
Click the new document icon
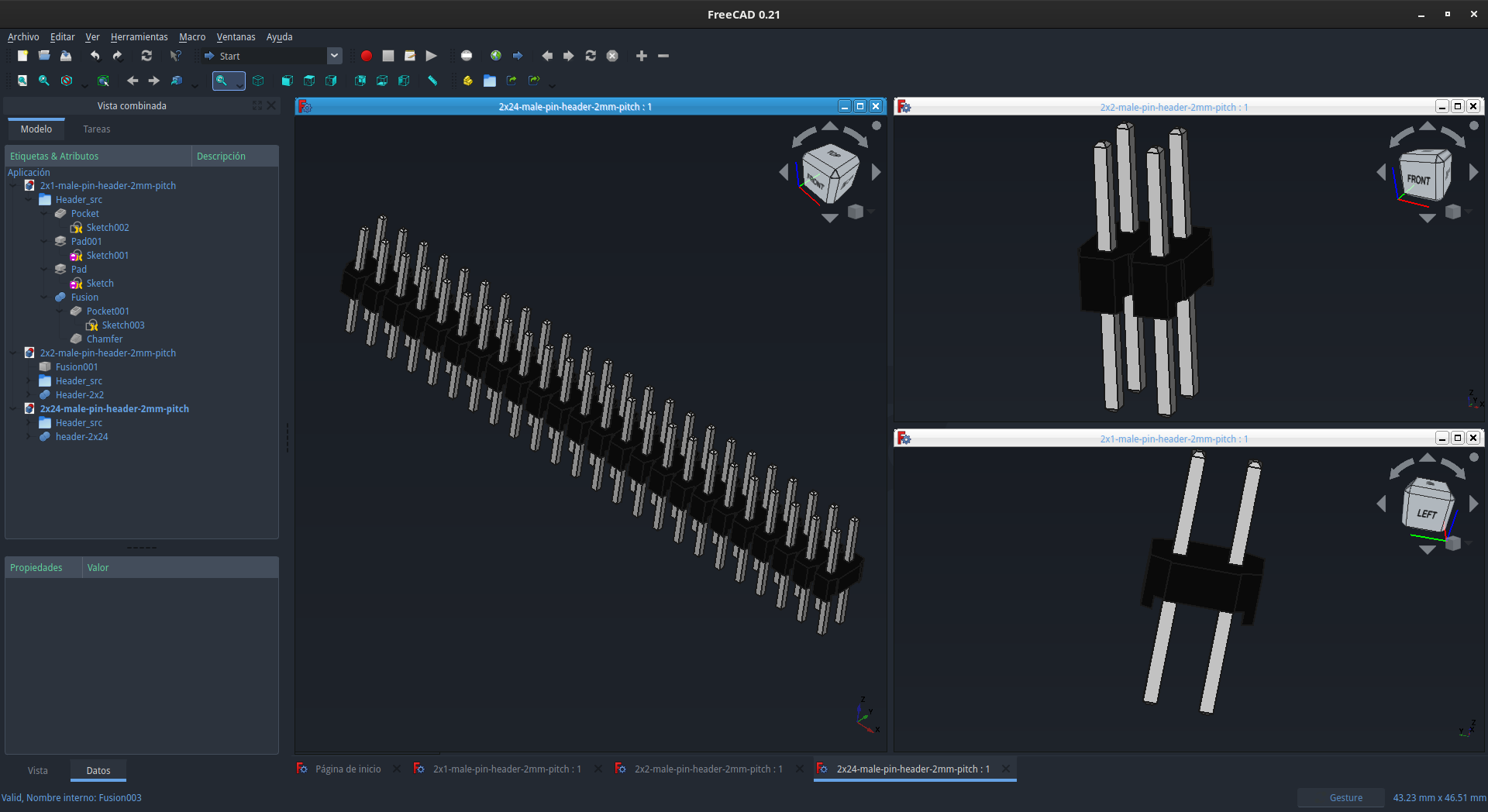coord(22,56)
